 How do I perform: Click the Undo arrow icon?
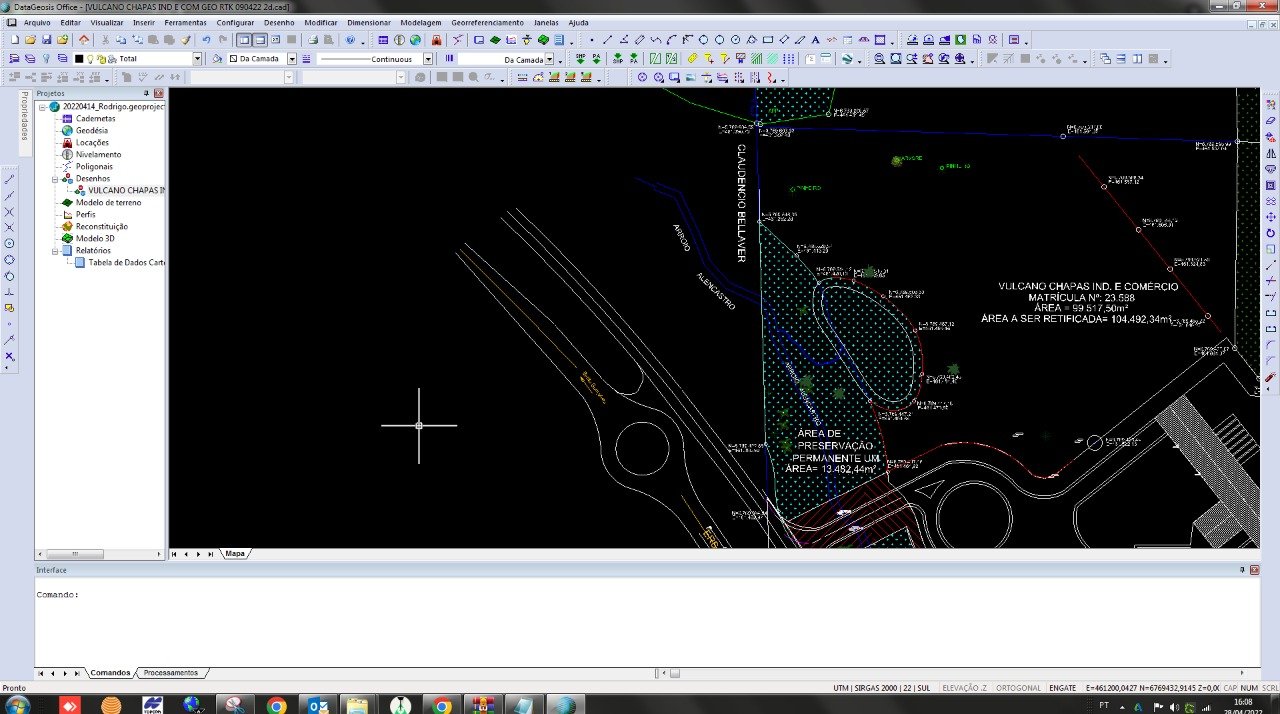[206, 40]
